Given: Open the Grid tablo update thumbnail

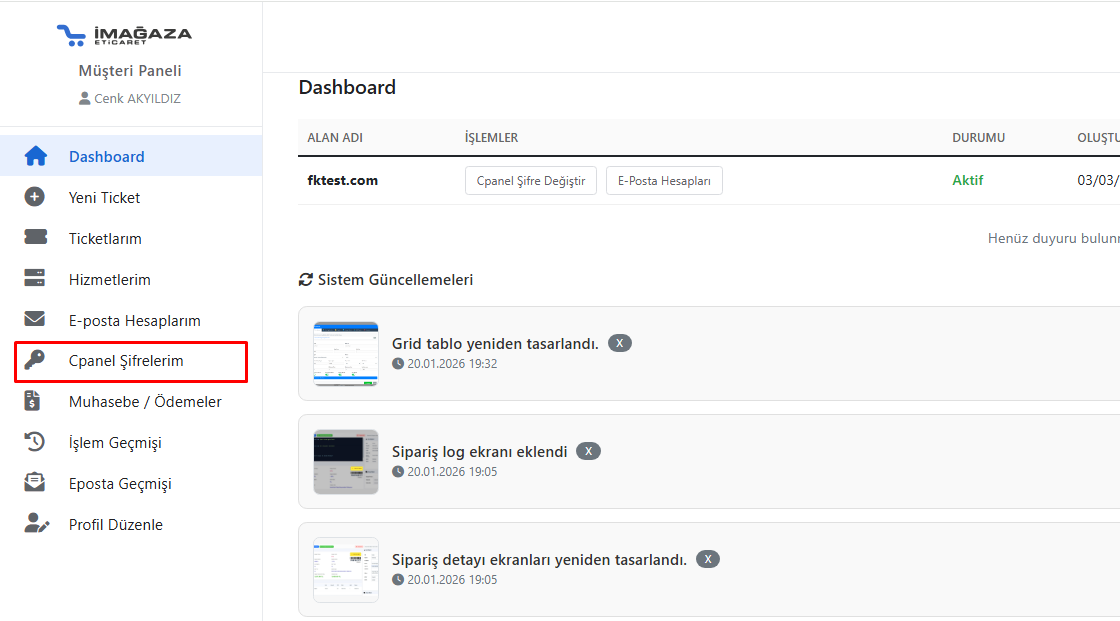Looking at the screenshot, I should (346, 354).
